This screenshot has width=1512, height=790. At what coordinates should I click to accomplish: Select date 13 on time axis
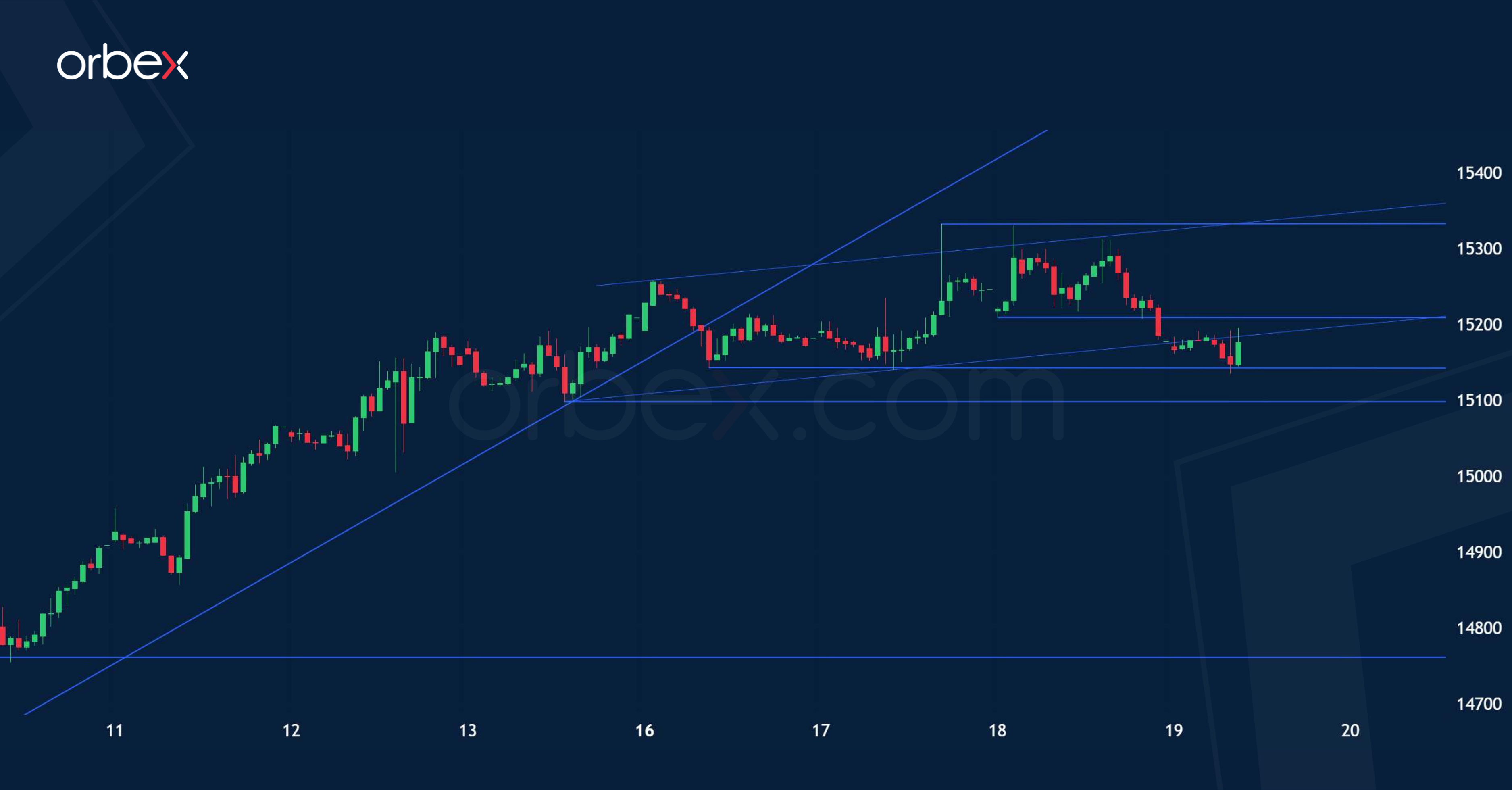pos(468,731)
